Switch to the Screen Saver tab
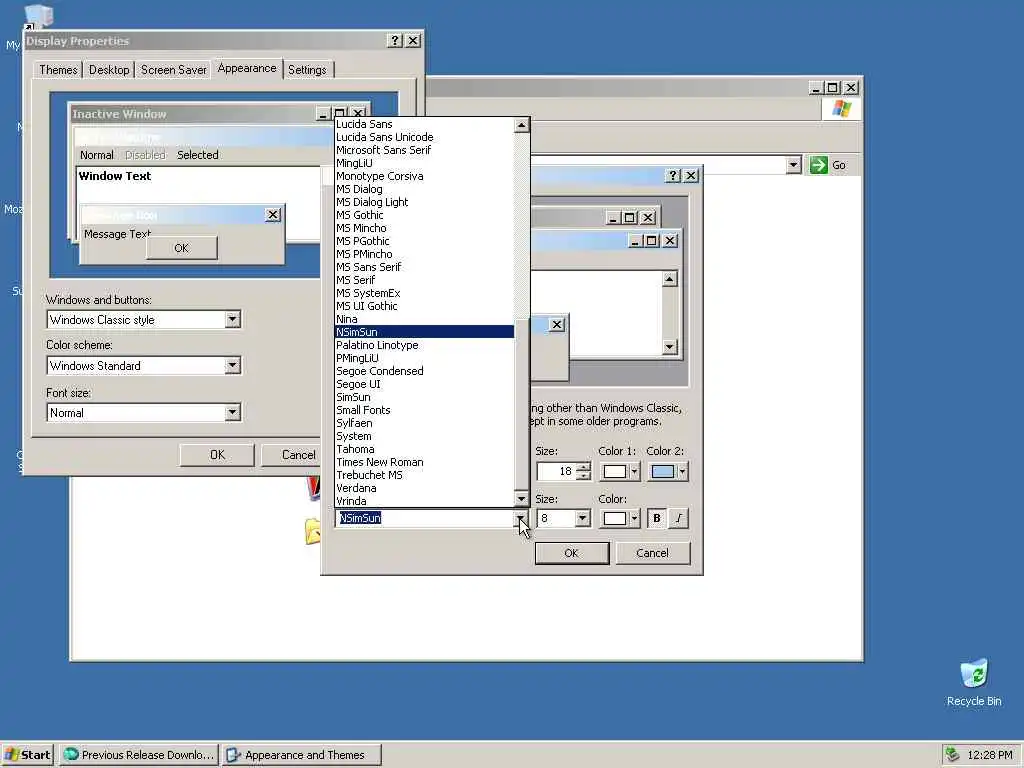Screen dimensions: 1024x768 coord(173,70)
